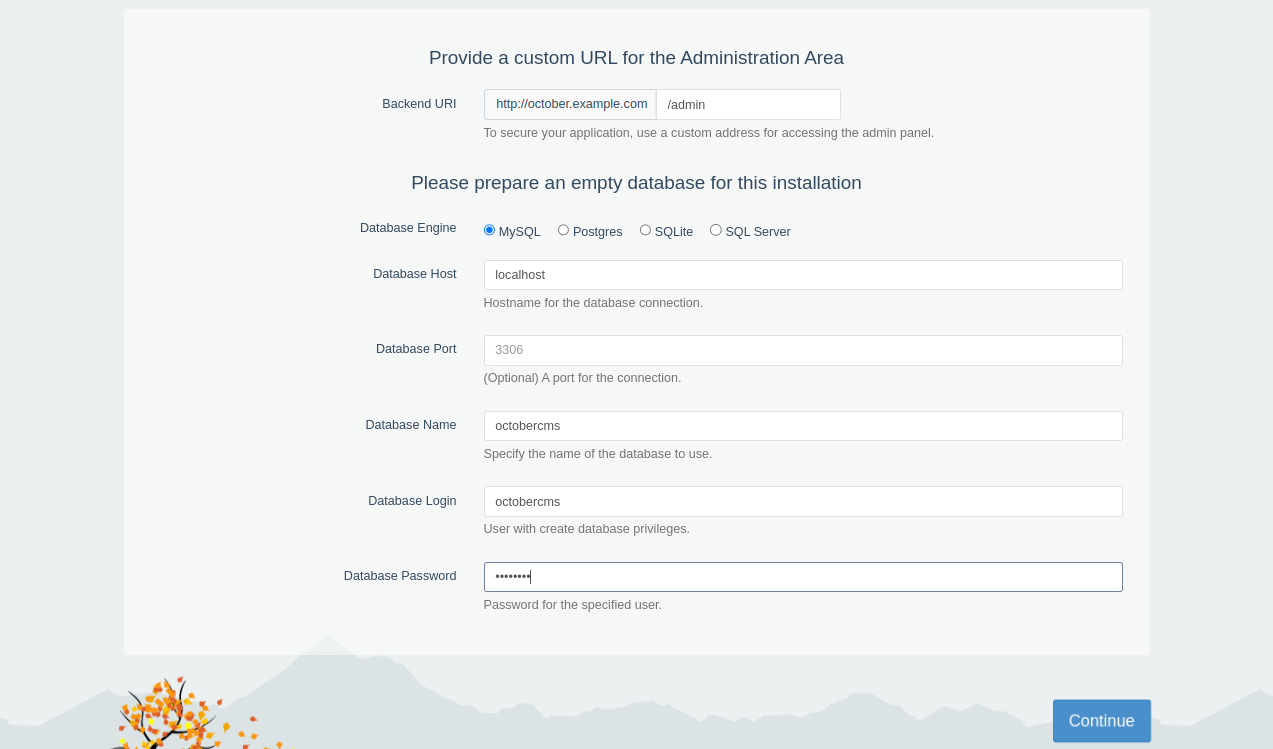Click the octobercms Database Login text box
The width and height of the screenshot is (1273, 749).
tap(802, 501)
